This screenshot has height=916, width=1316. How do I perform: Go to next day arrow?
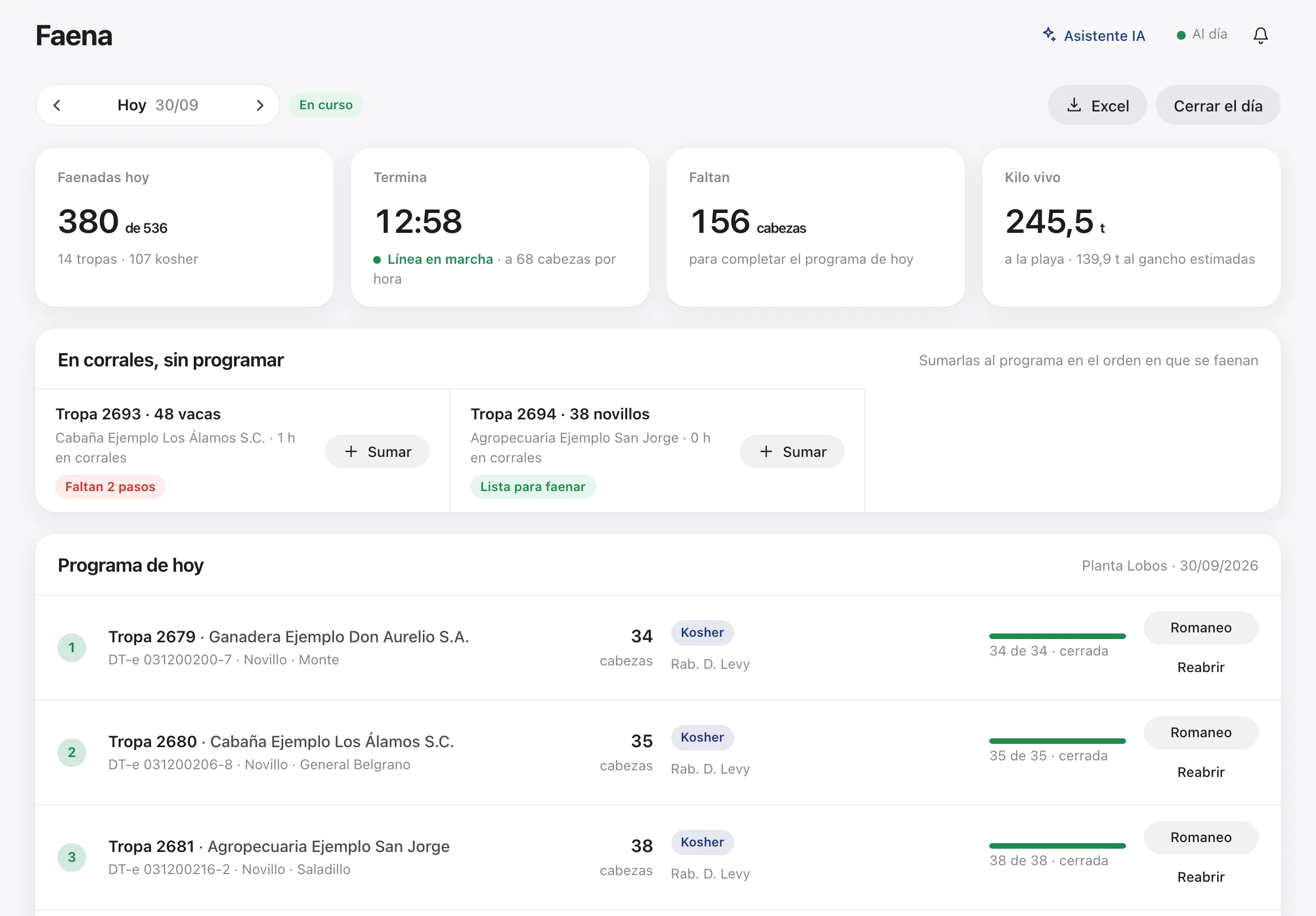(259, 105)
